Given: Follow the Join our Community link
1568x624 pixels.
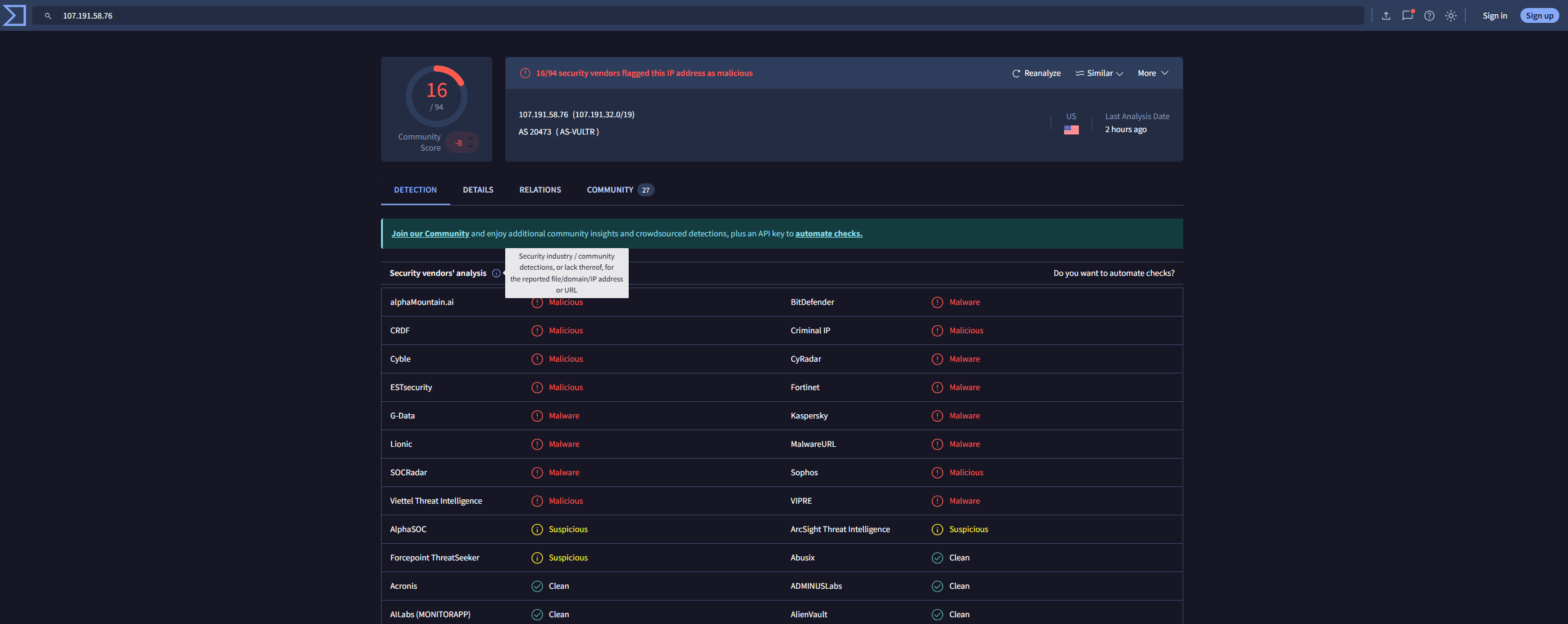Looking at the screenshot, I should coord(430,234).
